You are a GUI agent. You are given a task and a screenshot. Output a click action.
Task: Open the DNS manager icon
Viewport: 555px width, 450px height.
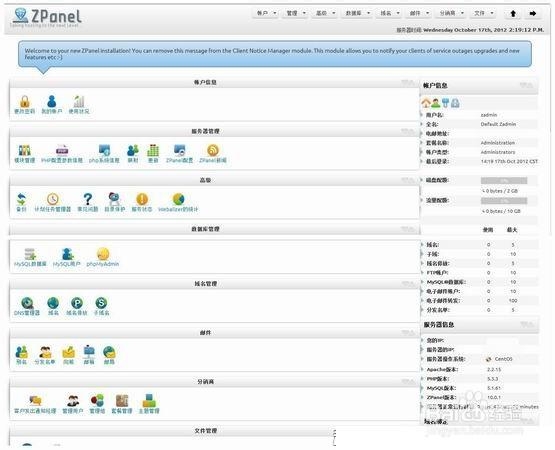27,303
